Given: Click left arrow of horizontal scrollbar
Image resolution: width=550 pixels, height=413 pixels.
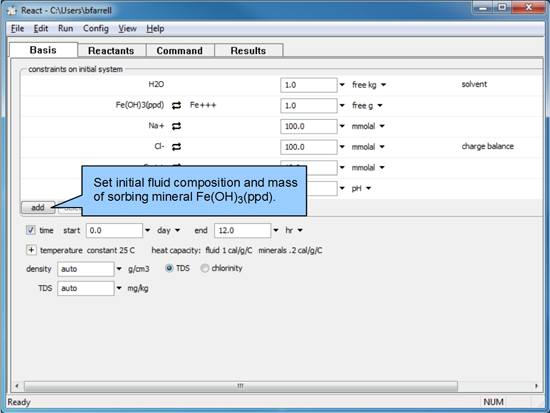Looking at the screenshot, I should (x=17, y=386).
